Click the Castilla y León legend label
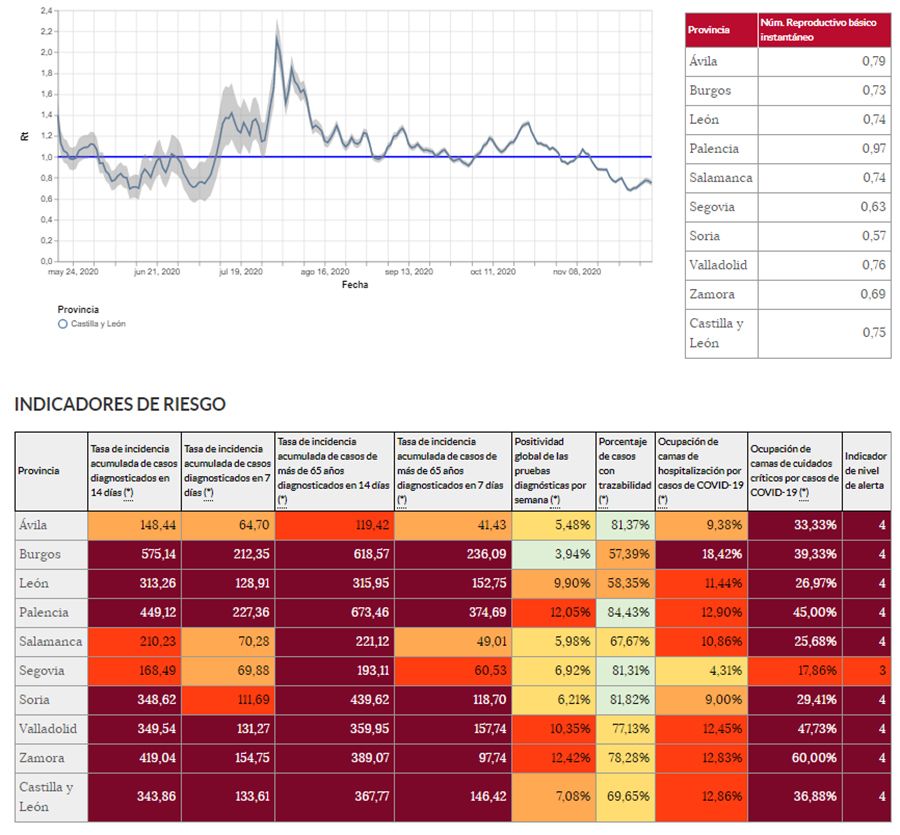The image size is (900, 835). coord(96,324)
